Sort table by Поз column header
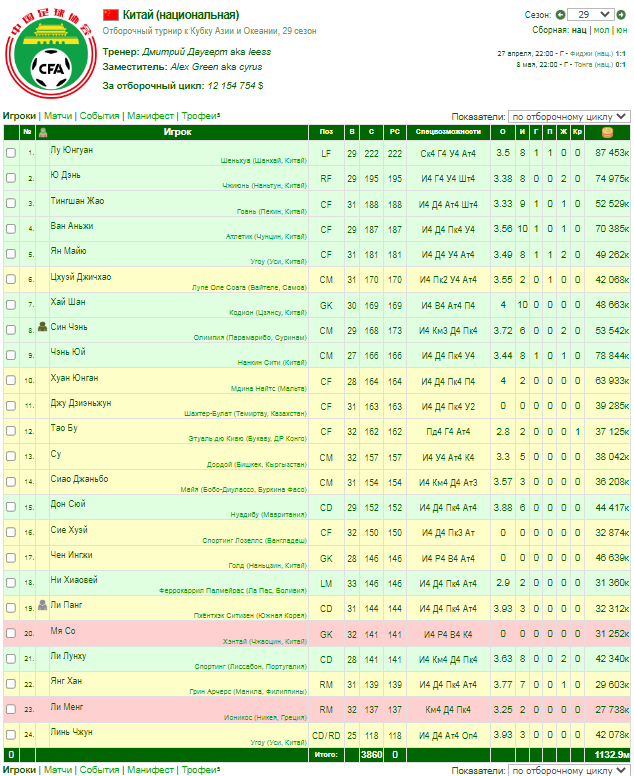634x776 pixels. pos(326,132)
